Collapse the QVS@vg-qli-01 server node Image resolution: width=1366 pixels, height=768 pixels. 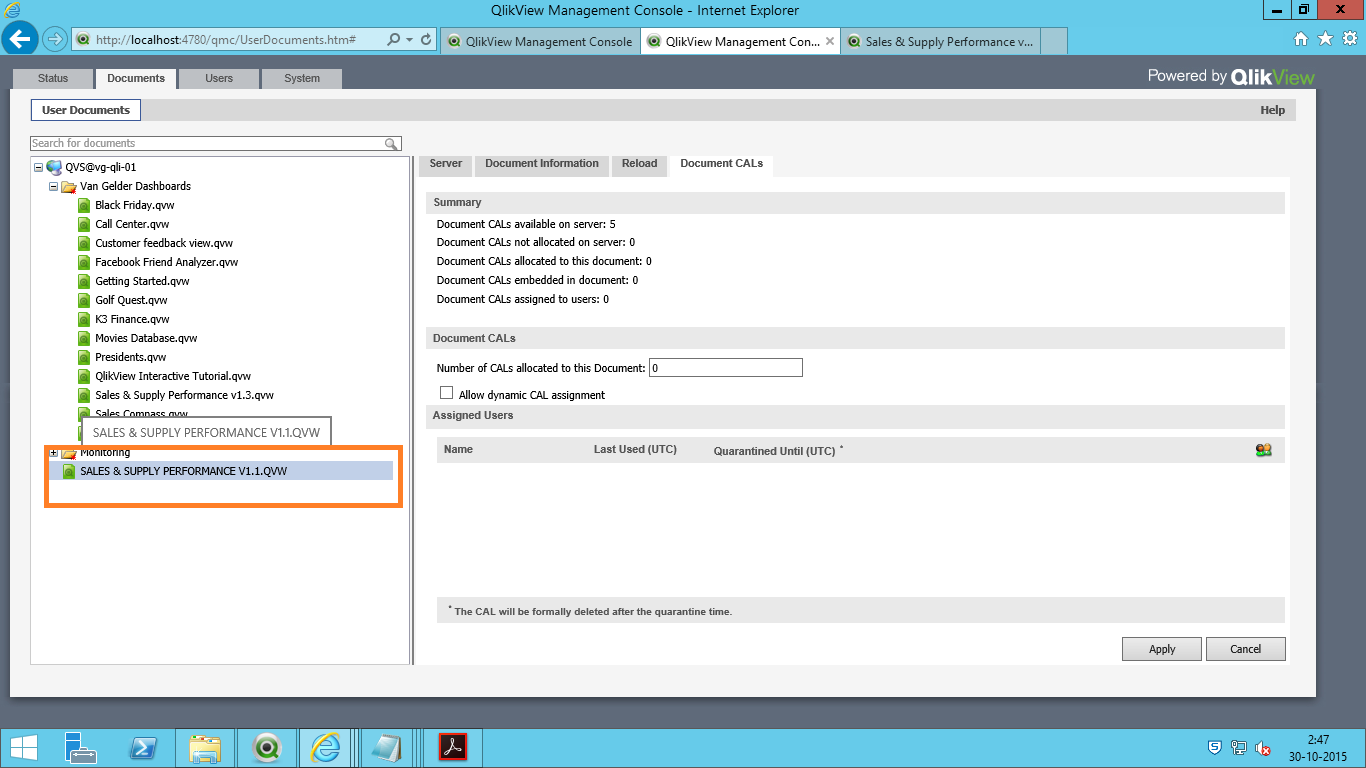pyautogui.click(x=38, y=167)
